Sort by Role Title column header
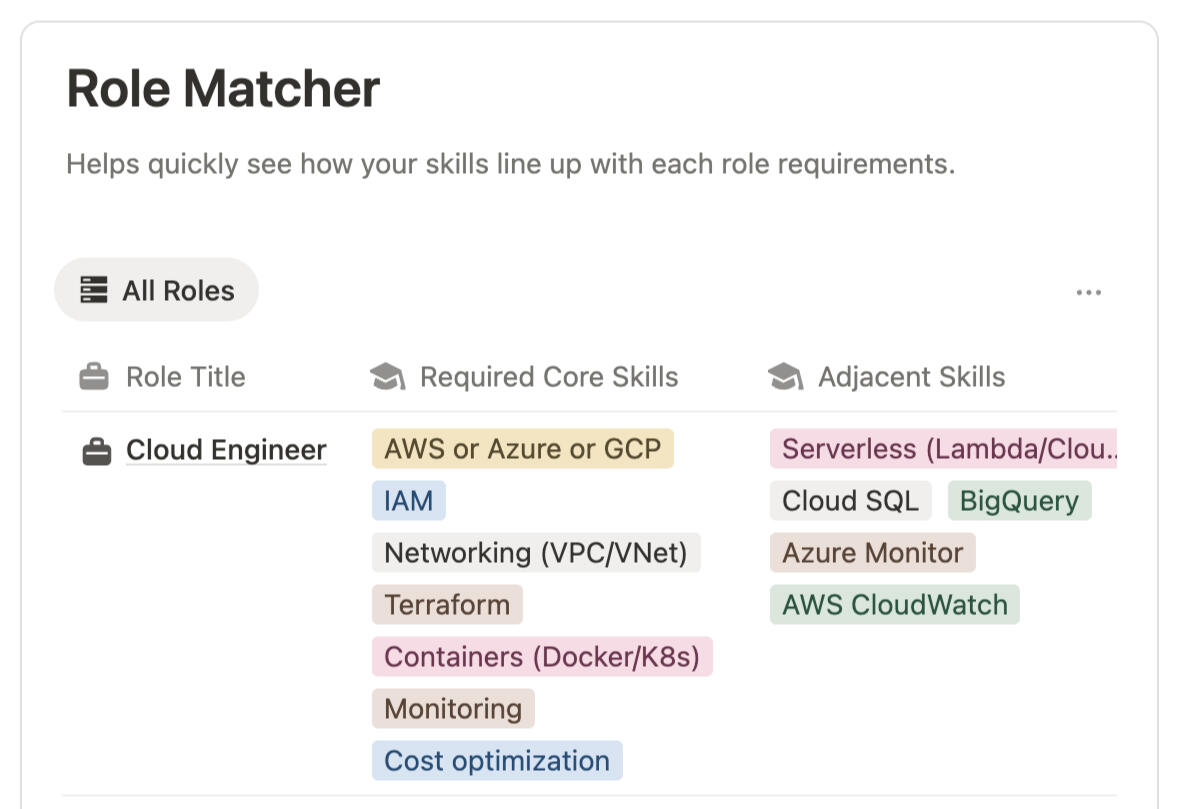The width and height of the screenshot is (1179, 809). pos(185,377)
